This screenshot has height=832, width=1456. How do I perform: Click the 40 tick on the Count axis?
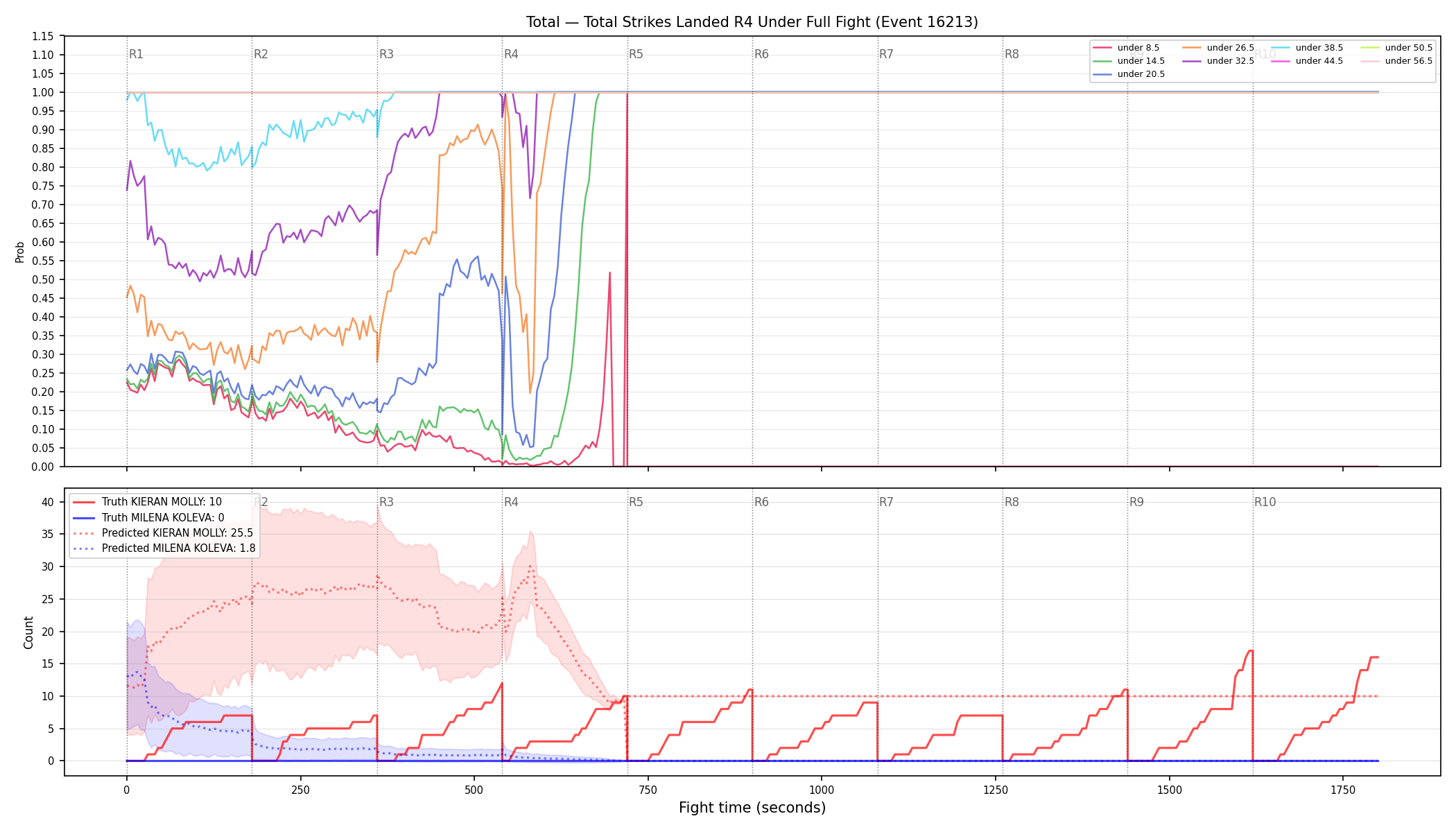click(48, 502)
